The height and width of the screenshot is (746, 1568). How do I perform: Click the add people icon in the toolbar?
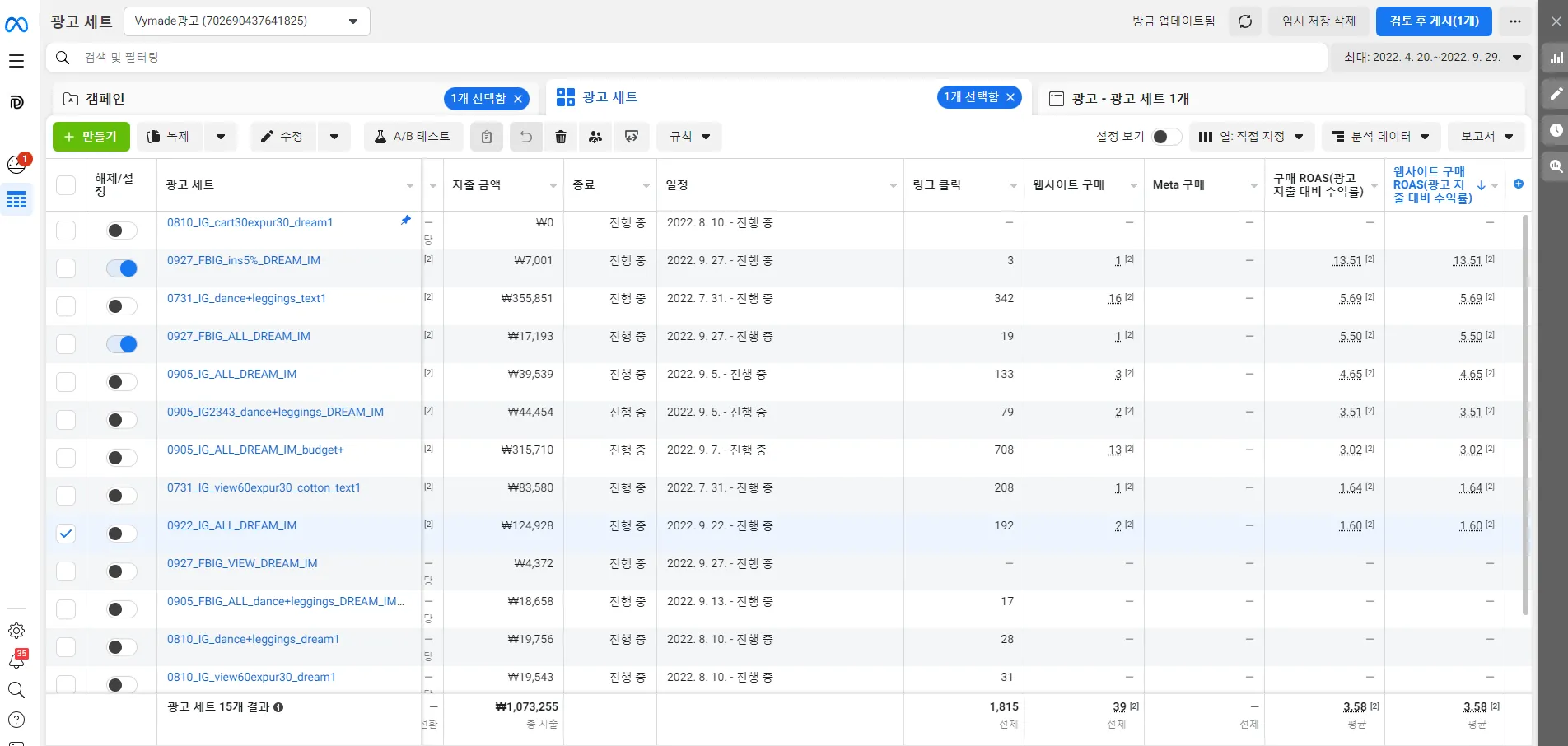595,137
